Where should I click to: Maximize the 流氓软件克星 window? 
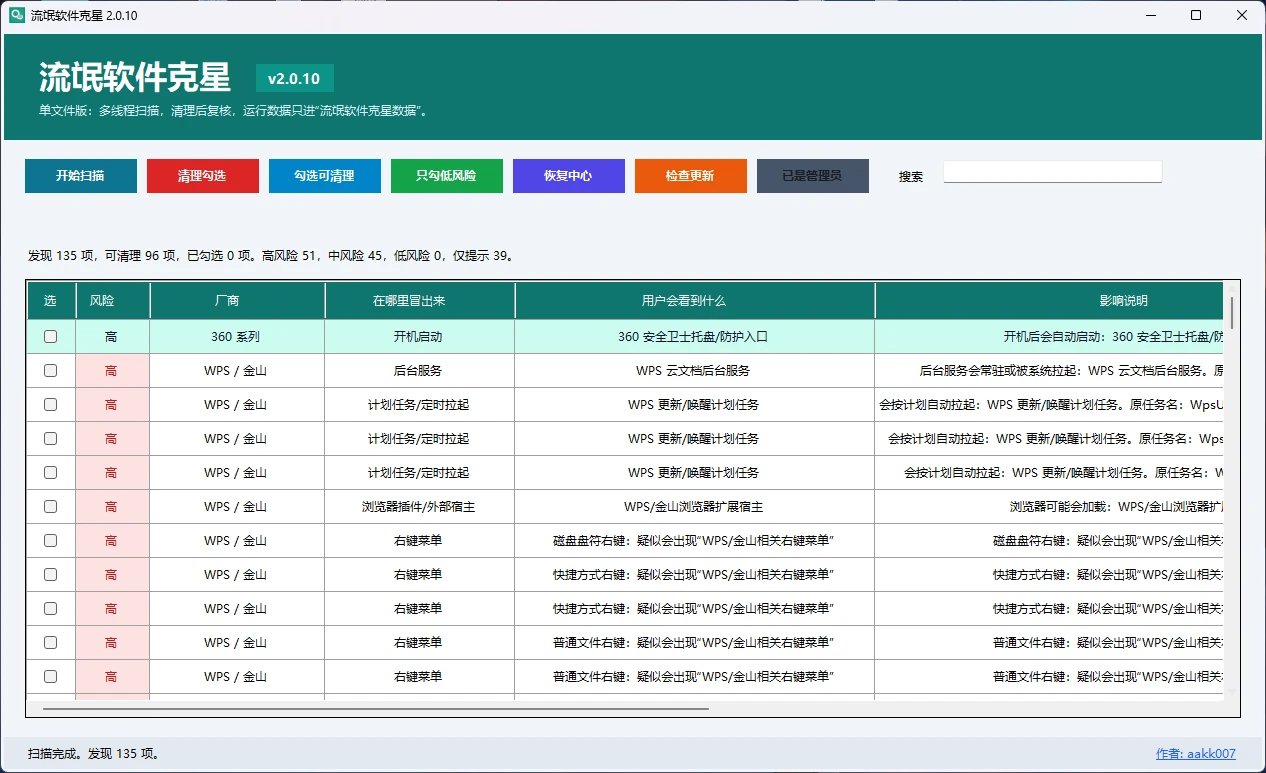click(1197, 16)
